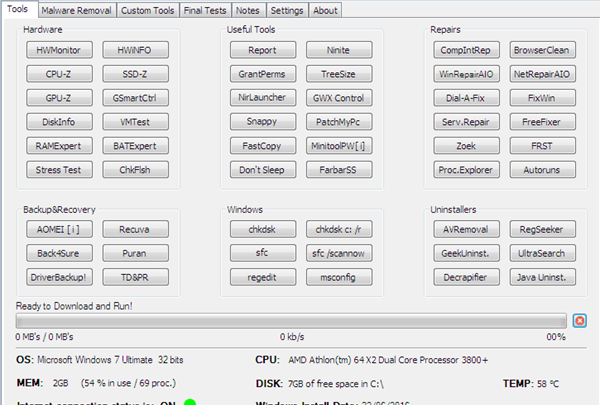Launch CompIntRep repair
Viewport: 600px width, 405px height.
click(466, 50)
